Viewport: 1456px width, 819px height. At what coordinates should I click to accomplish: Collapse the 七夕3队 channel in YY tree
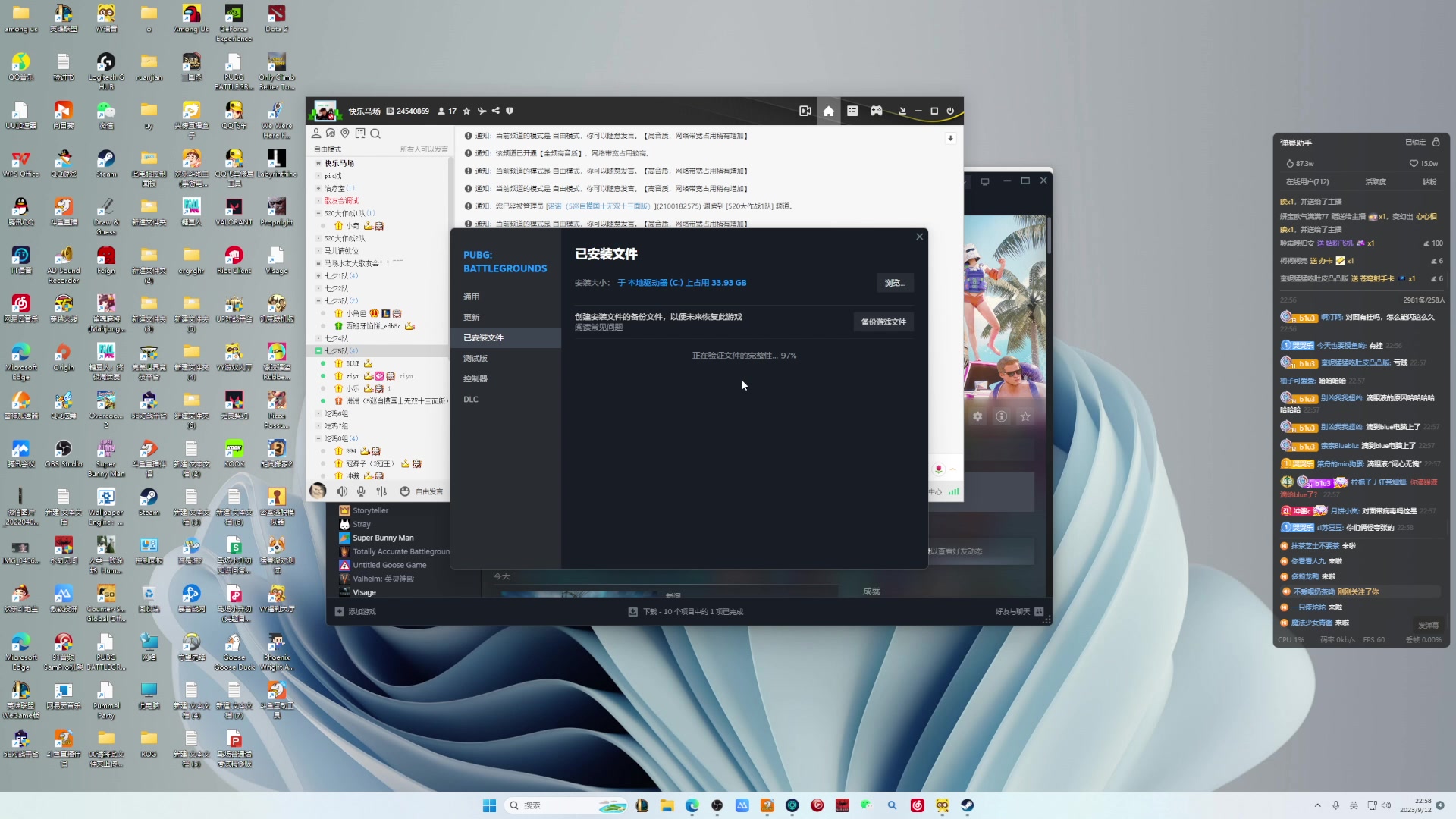click(318, 300)
